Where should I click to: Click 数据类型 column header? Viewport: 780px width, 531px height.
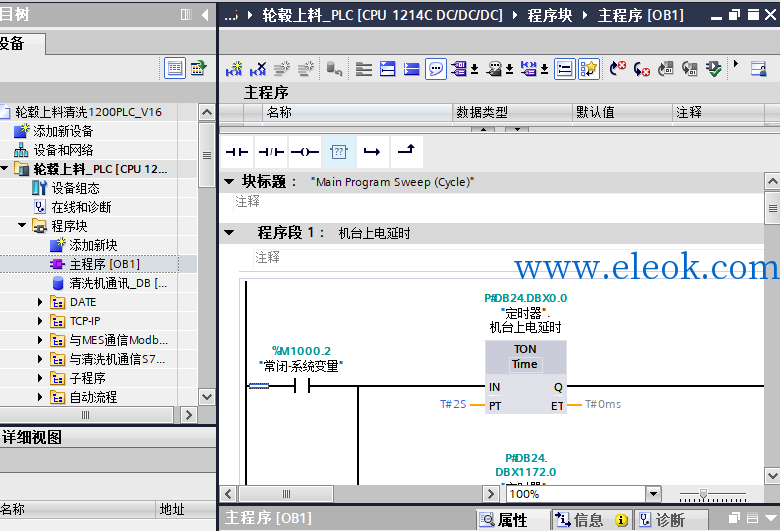click(x=512, y=112)
